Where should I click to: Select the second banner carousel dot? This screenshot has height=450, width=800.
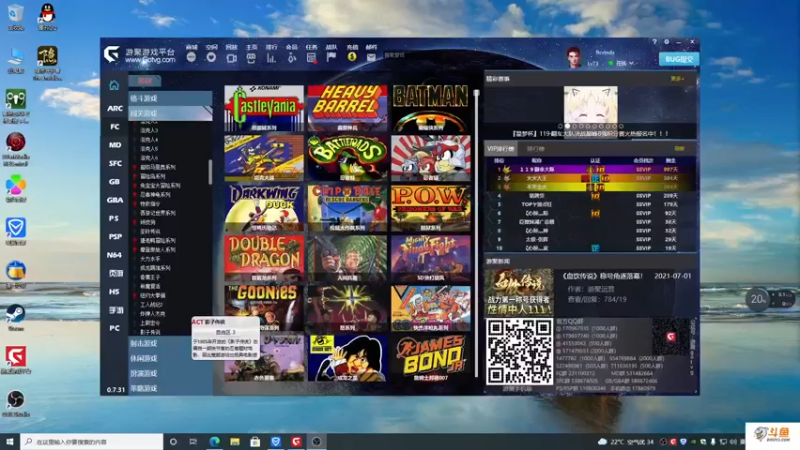(x=567, y=126)
